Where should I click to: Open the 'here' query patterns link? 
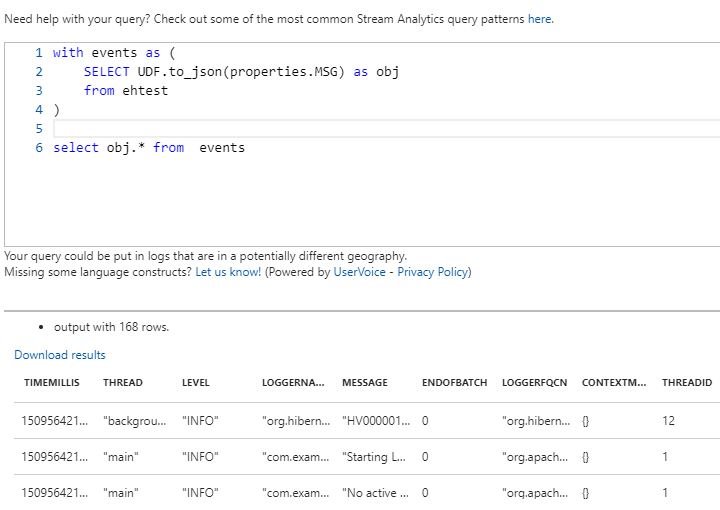point(540,19)
